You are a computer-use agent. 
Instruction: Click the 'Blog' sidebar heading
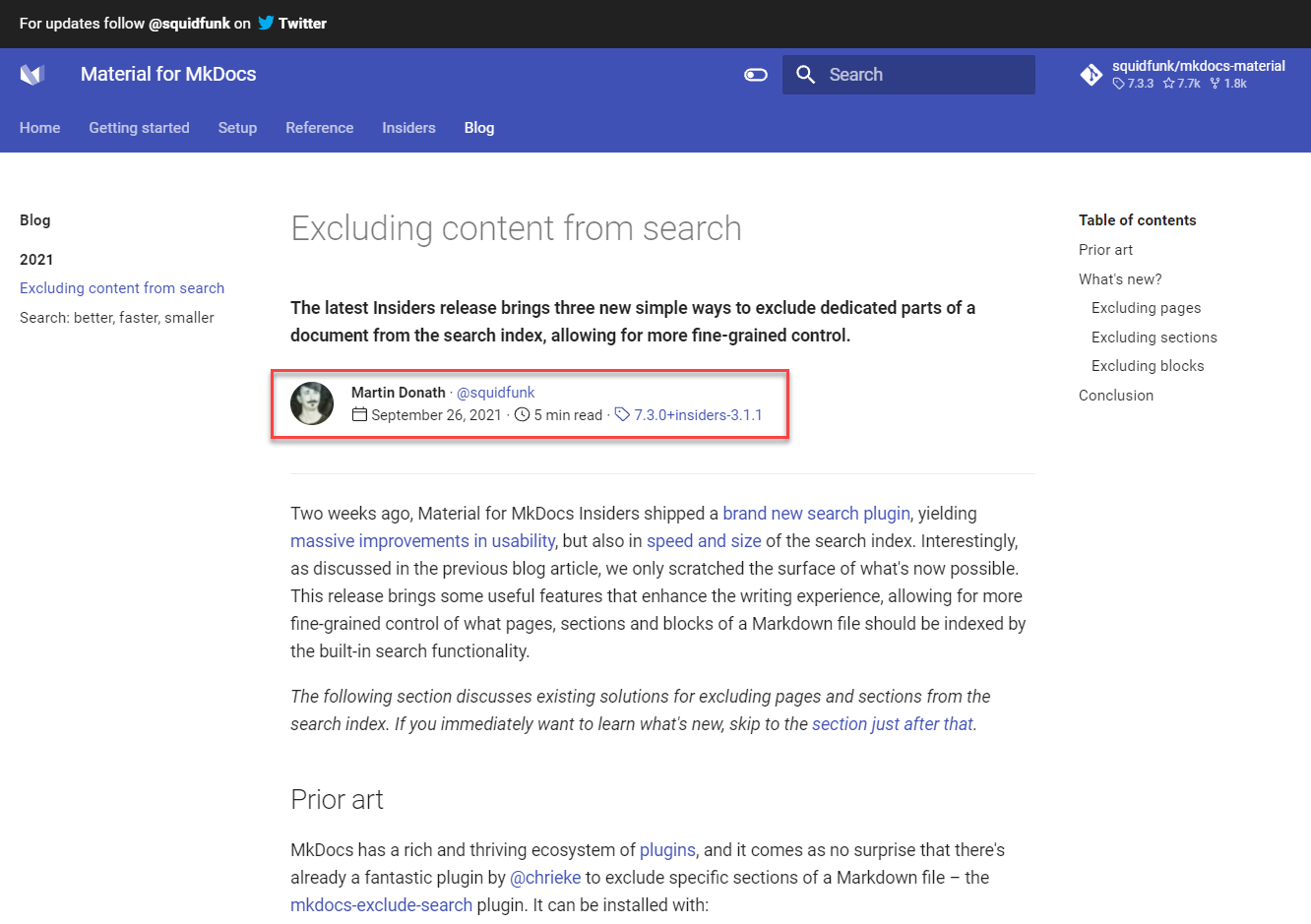click(x=35, y=220)
